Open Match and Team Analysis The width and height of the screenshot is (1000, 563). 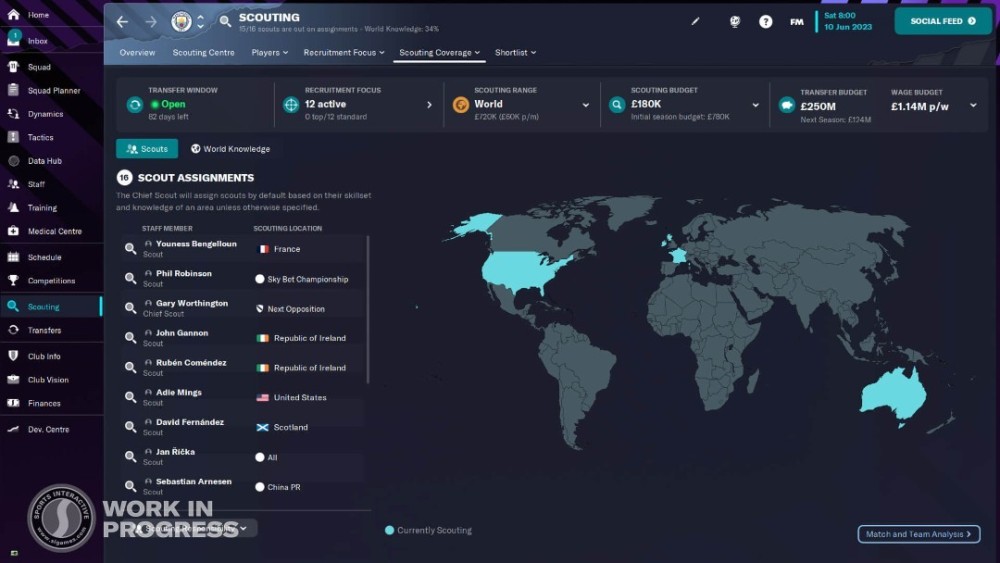coord(918,534)
